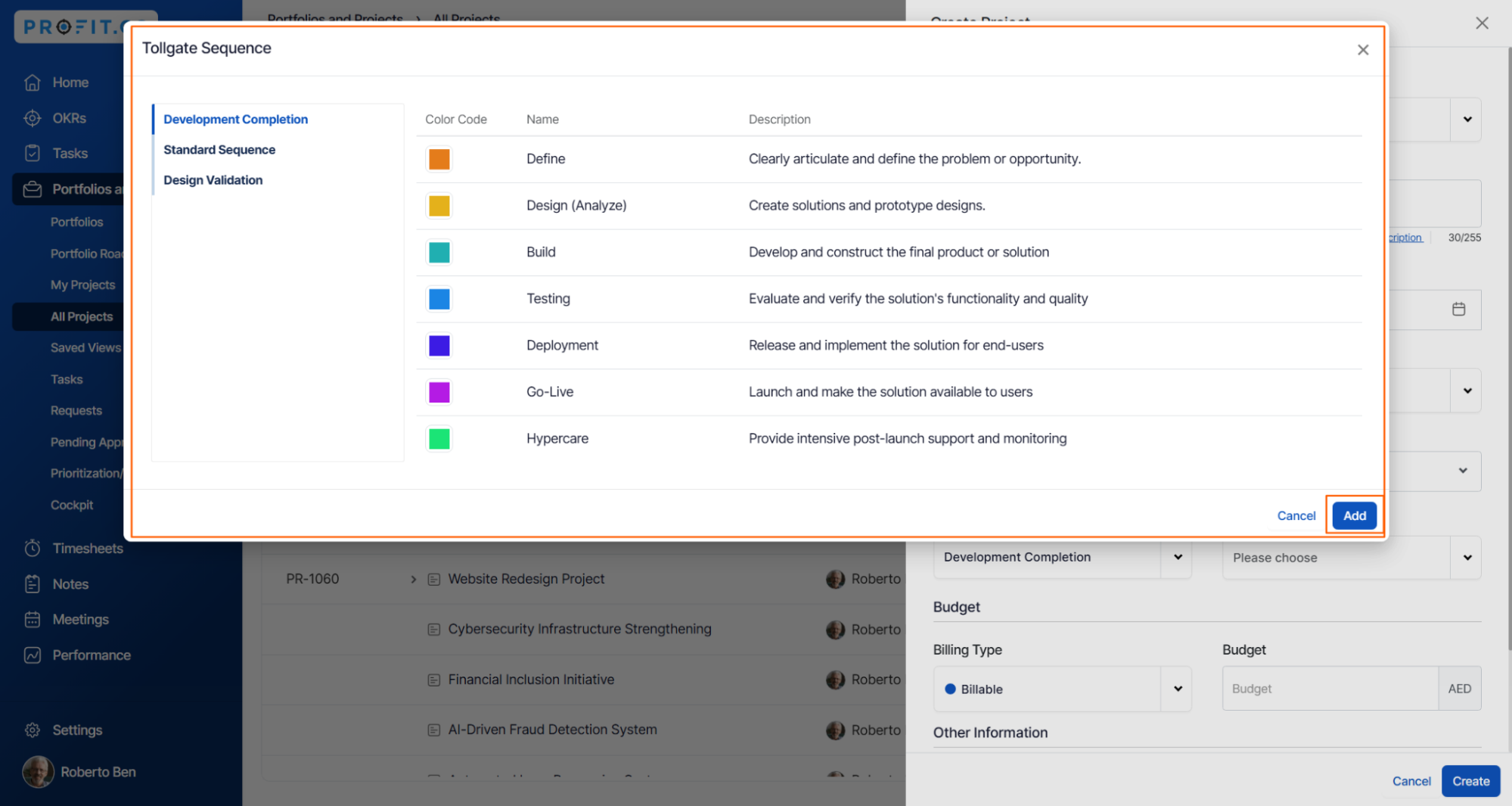Close the Tollgate Sequence dialog
The image size is (1512, 806).
(1362, 50)
